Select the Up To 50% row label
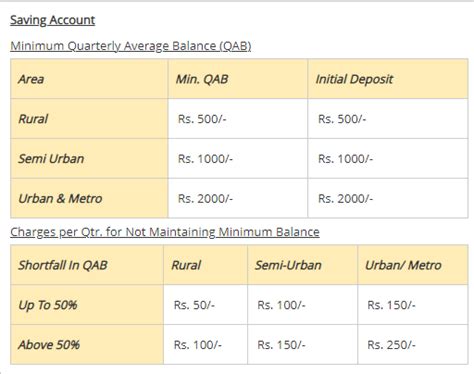Image resolution: width=474 pixels, height=374 pixels. point(87,305)
